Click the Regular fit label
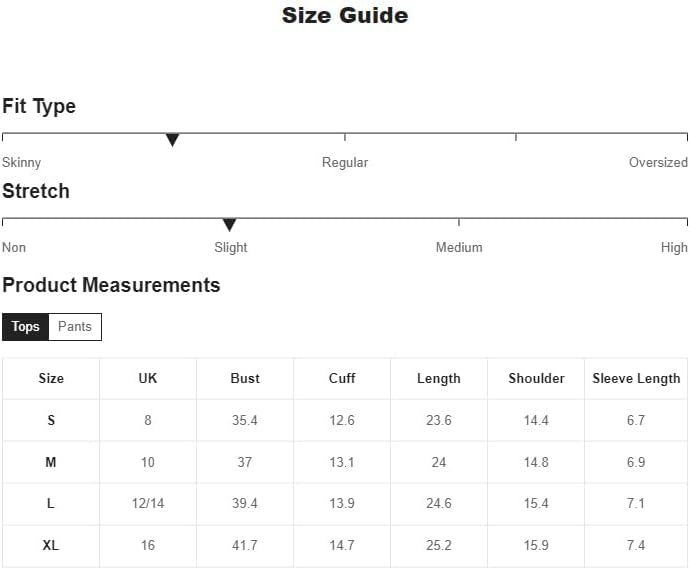Screen dimensions: 690x570 point(345,162)
